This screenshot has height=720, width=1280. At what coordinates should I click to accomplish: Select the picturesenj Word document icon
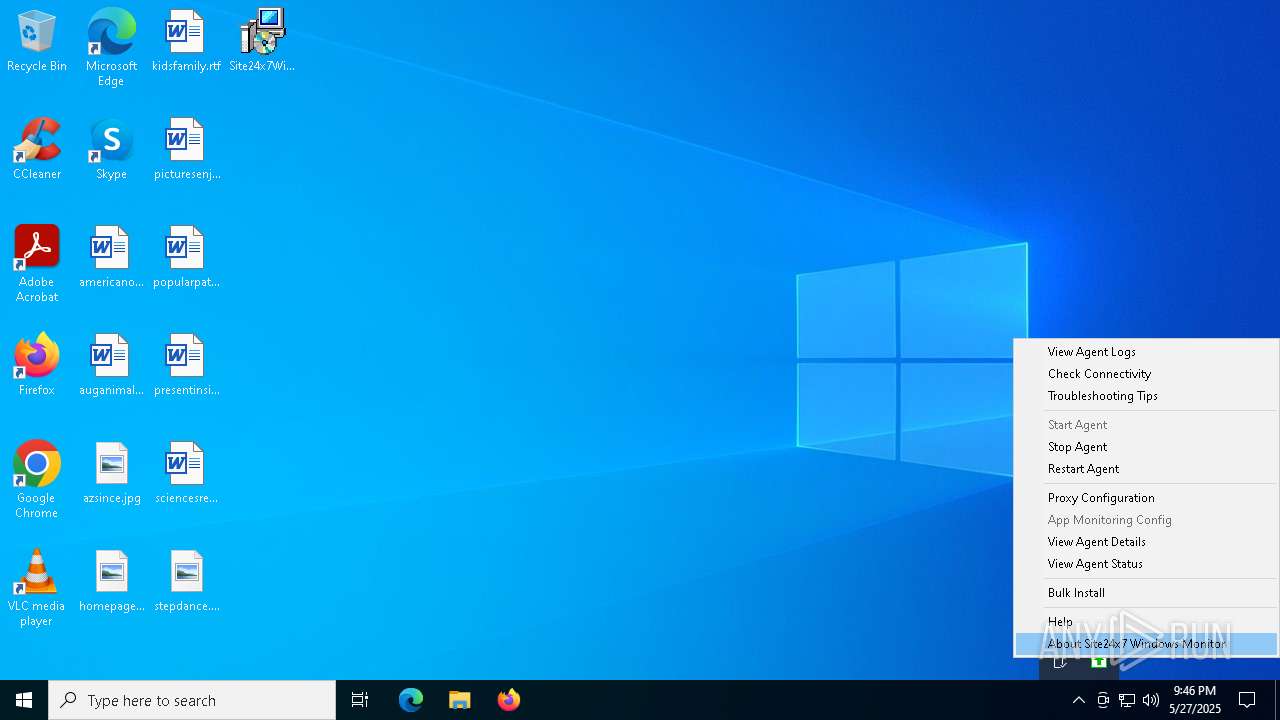[x=186, y=150]
